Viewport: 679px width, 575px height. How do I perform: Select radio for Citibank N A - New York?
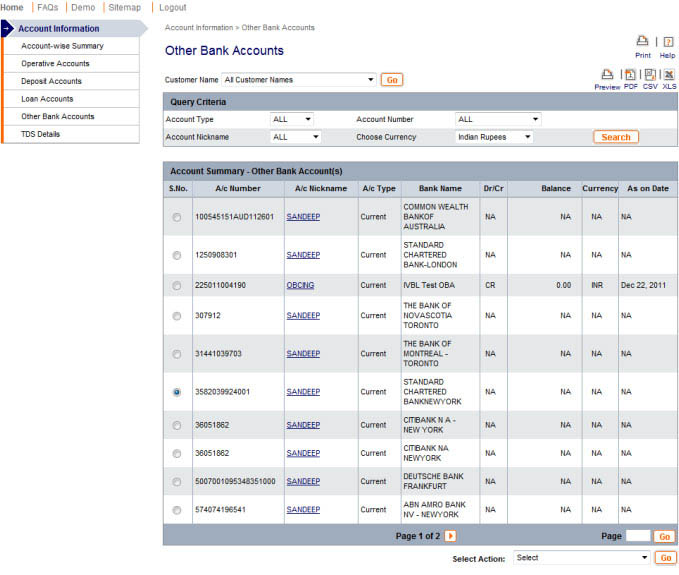pos(177,425)
